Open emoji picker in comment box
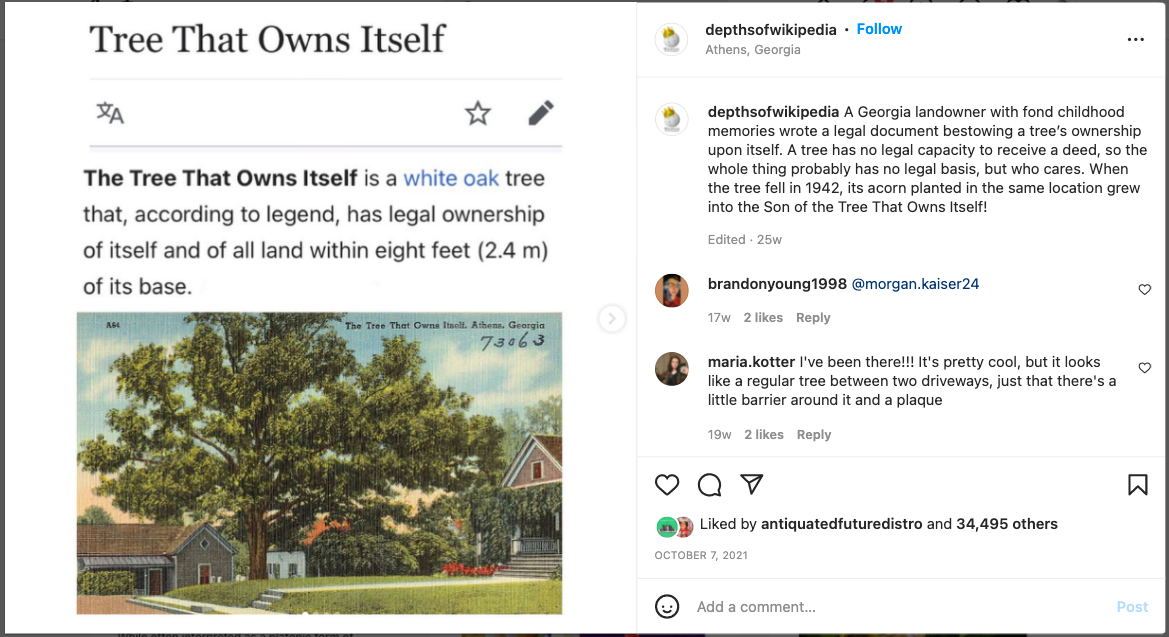Viewport: 1169px width, 637px height. pos(667,606)
